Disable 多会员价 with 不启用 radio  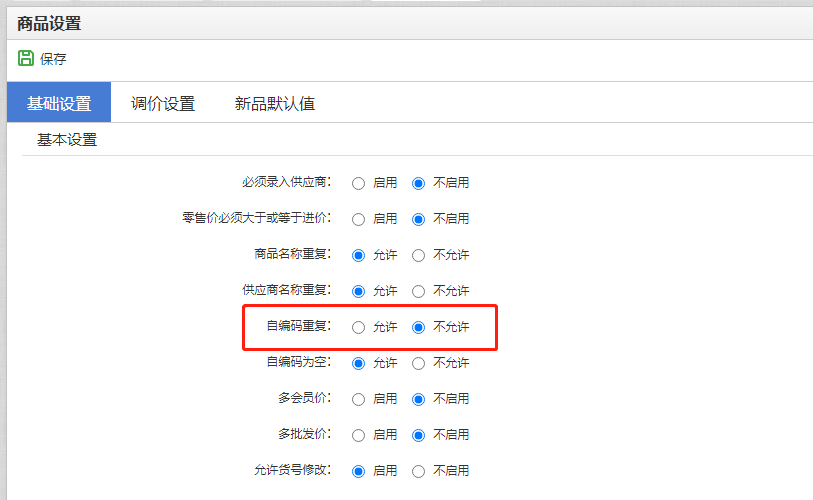tap(418, 399)
